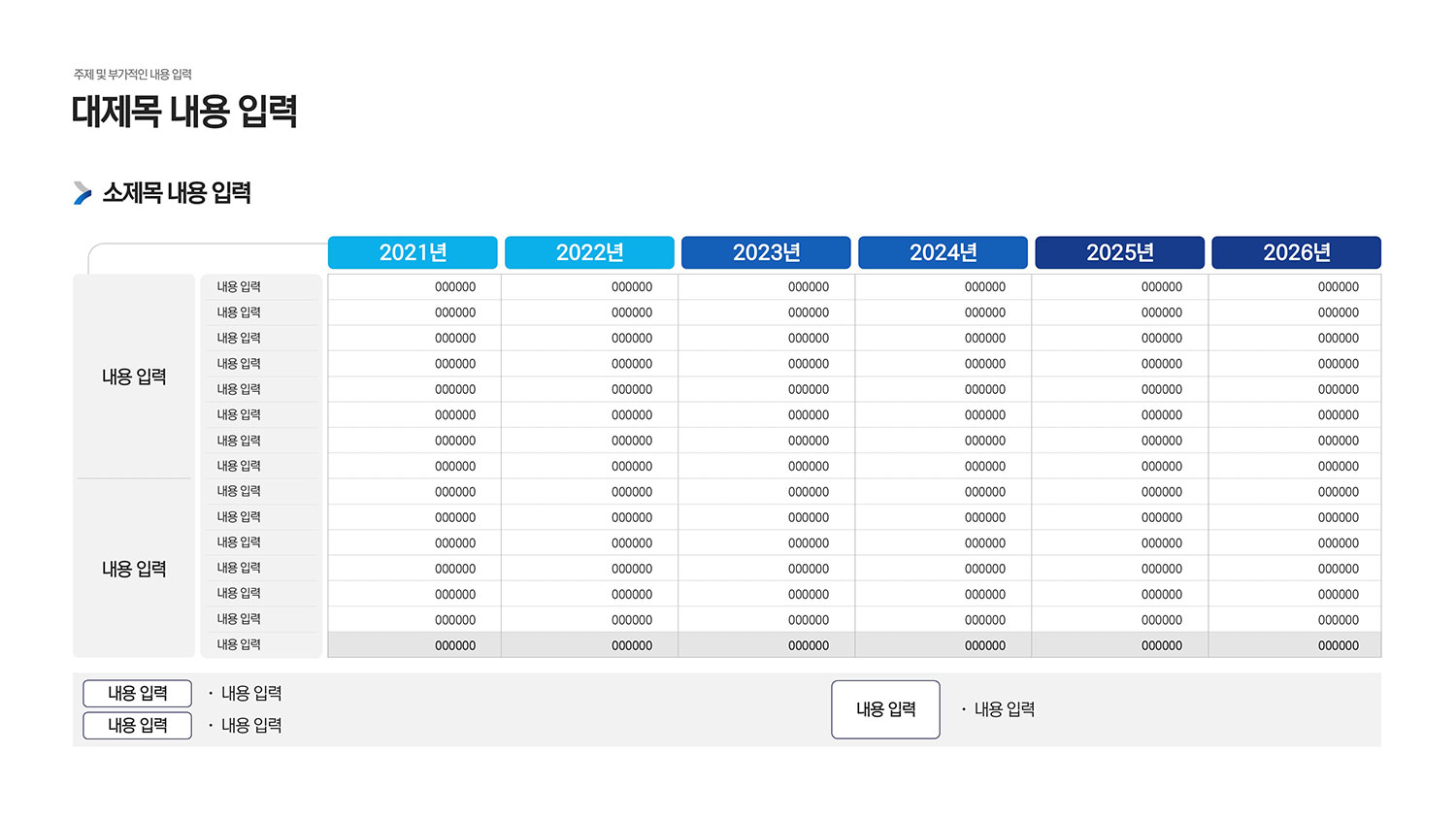This screenshot has width=1456, height=819.
Task: Choose the 2026년 column header
Action: pos(1296,252)
